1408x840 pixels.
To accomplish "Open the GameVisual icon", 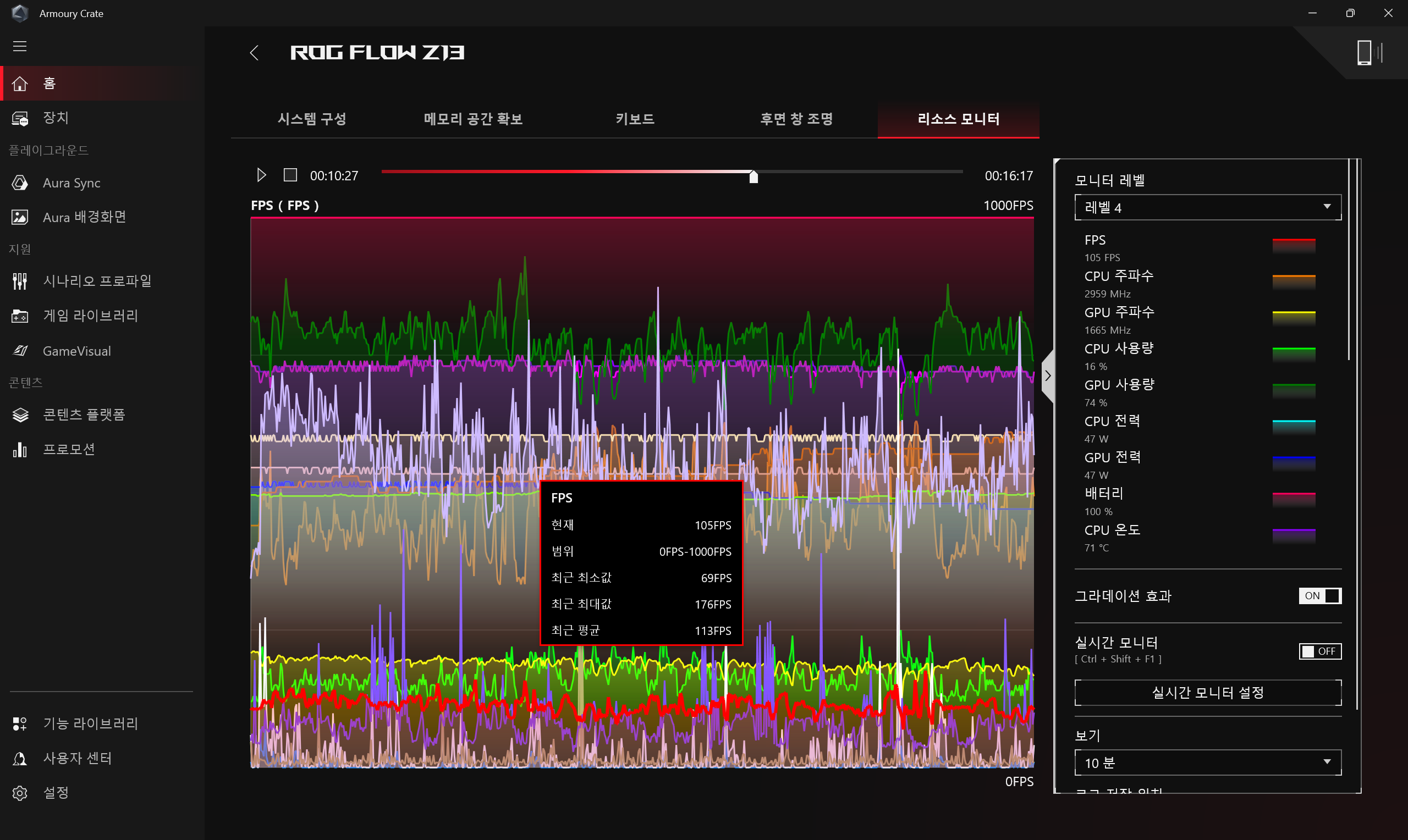I will pos(20,351).
